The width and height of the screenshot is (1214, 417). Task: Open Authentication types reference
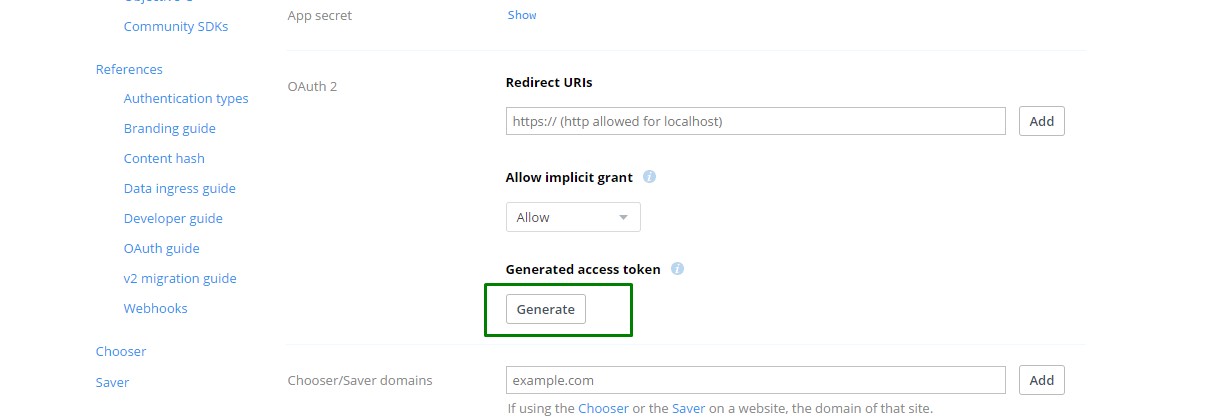click(186, 98)
